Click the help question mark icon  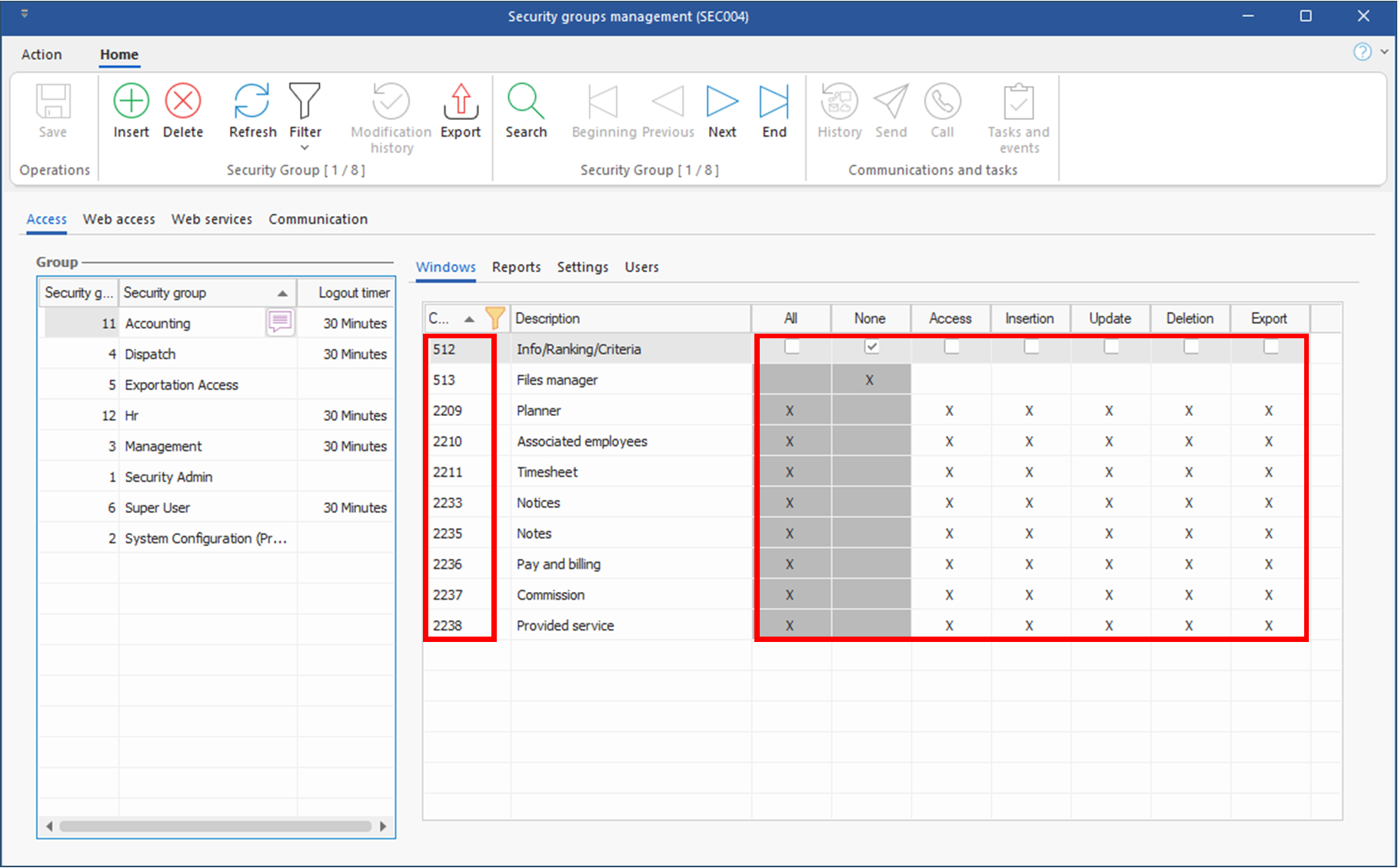coord(1362,52)
